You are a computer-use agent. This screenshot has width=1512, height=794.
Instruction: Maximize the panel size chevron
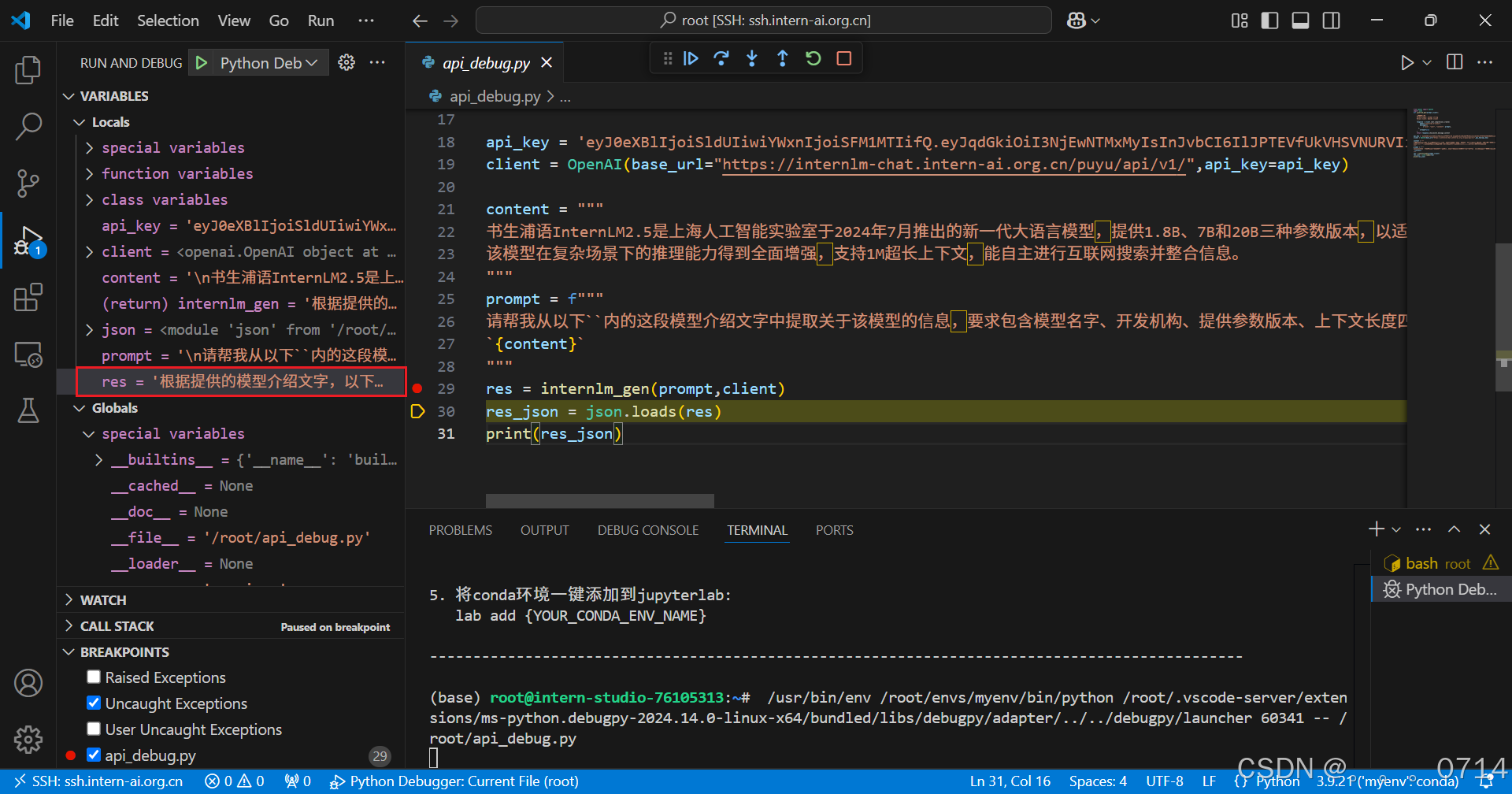(1455, 529)
